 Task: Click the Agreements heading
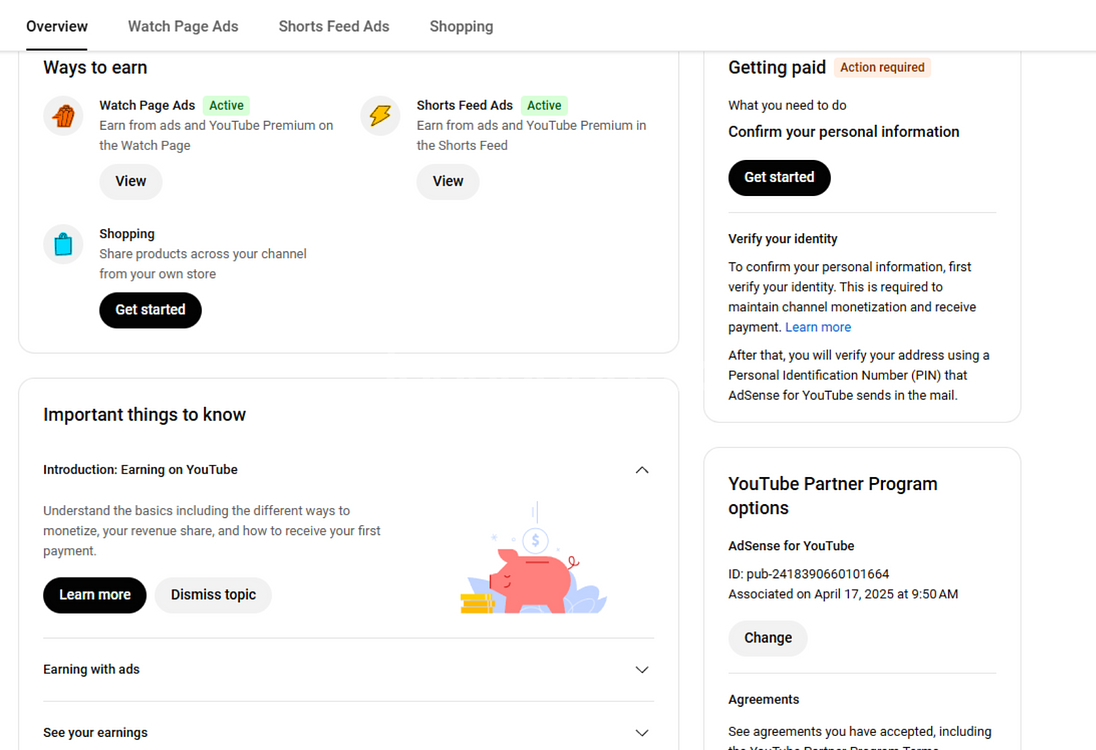coord(763,700)
